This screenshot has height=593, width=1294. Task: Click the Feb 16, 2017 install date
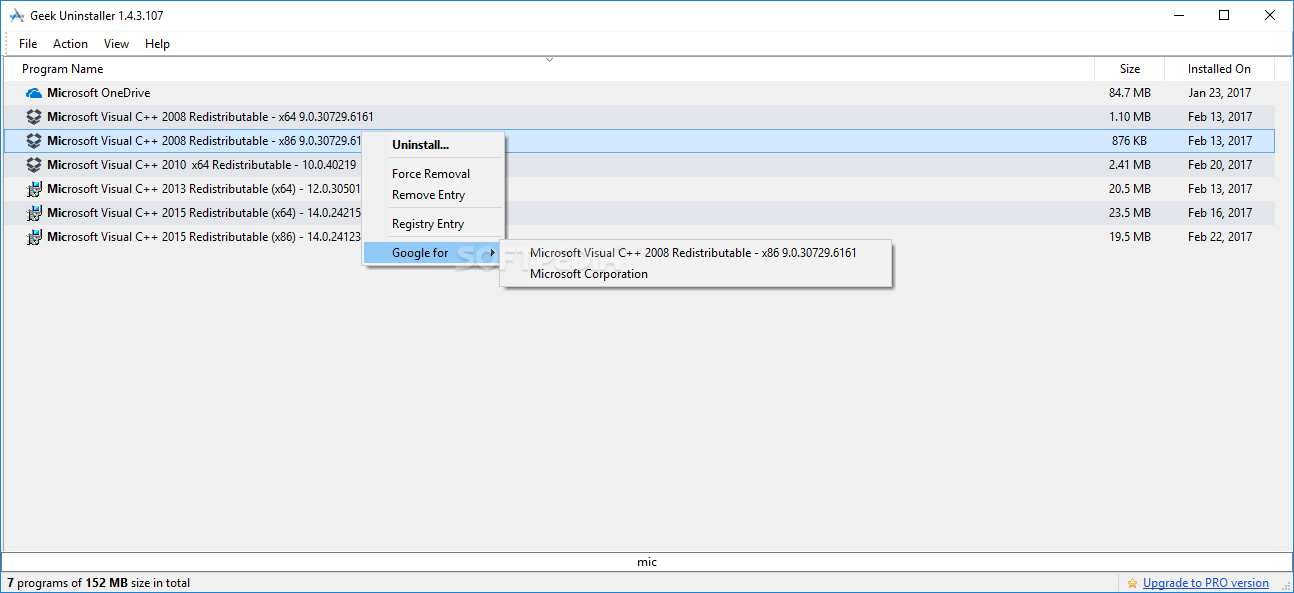1220,213
